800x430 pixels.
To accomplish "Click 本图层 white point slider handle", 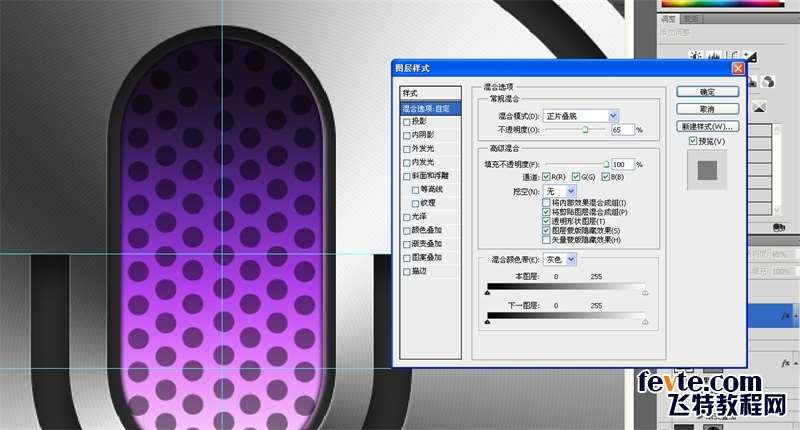I will point(645,293).
